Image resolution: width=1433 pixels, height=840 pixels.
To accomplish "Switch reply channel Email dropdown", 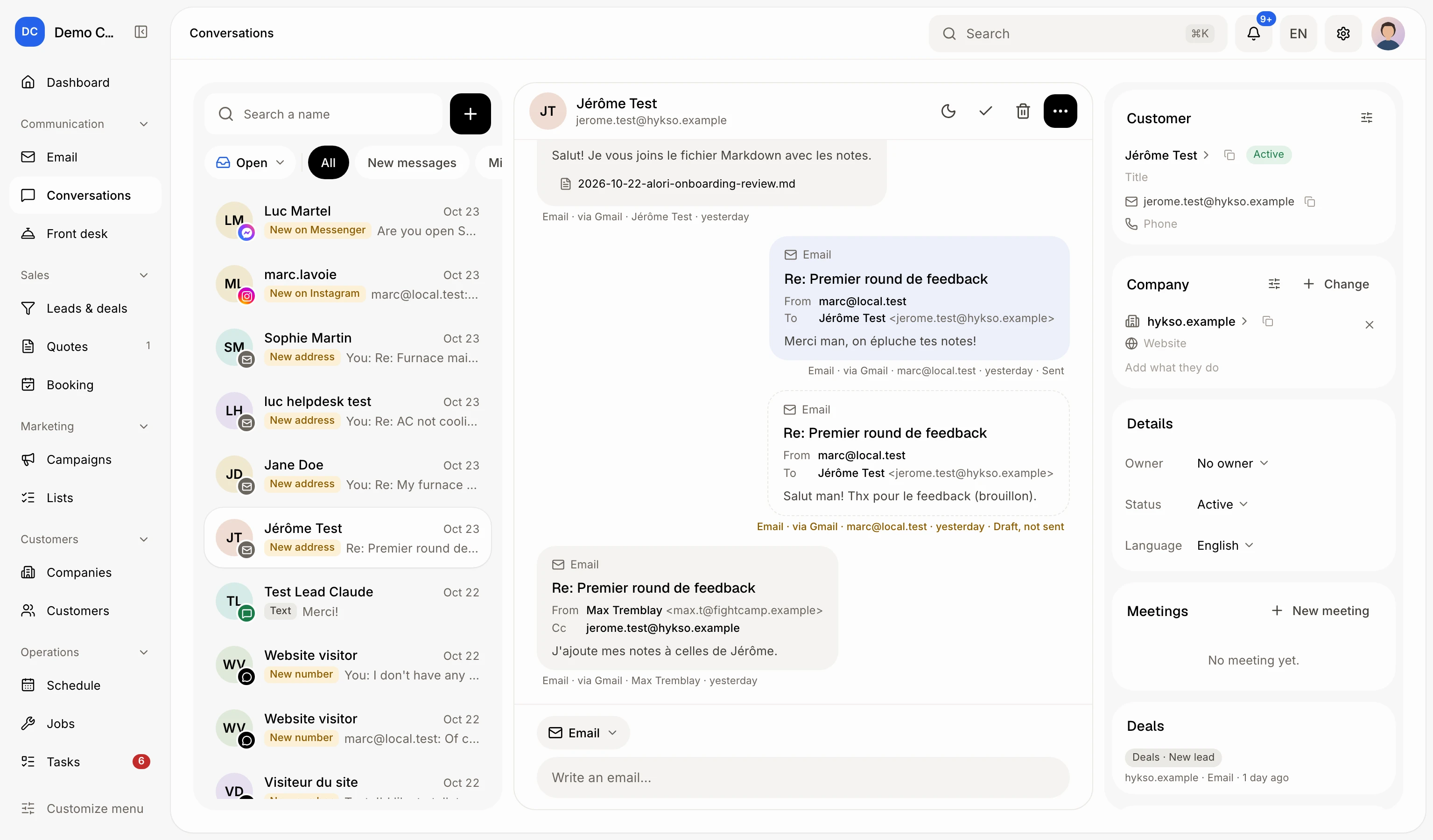I will pyautogui.click(x=583, y=733).
